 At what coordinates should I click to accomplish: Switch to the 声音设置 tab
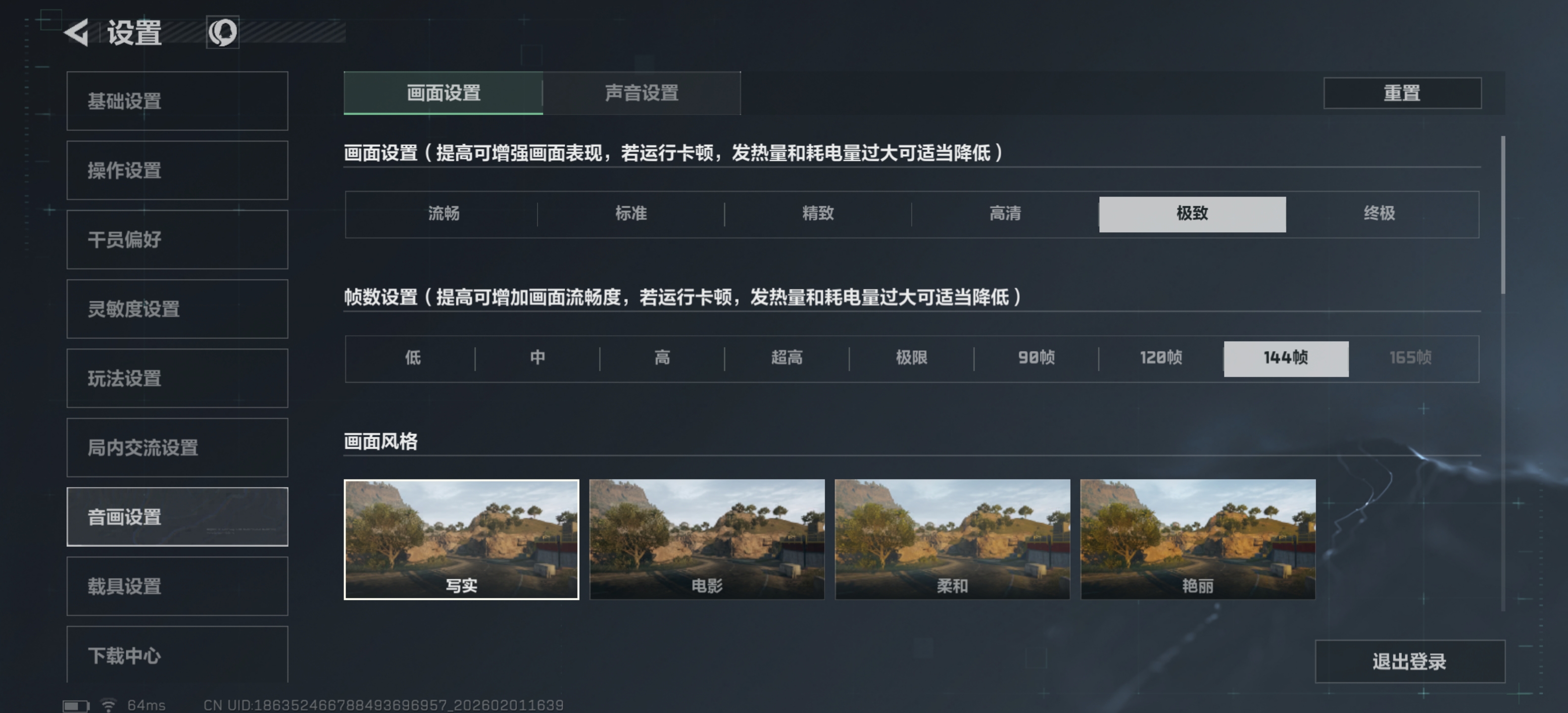coord(641,93)
